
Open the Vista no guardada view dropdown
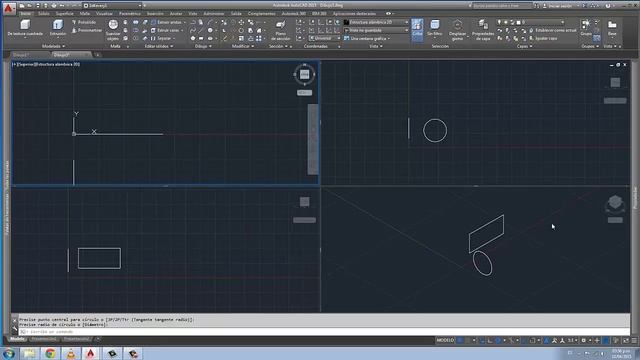[x=376, y=30]
